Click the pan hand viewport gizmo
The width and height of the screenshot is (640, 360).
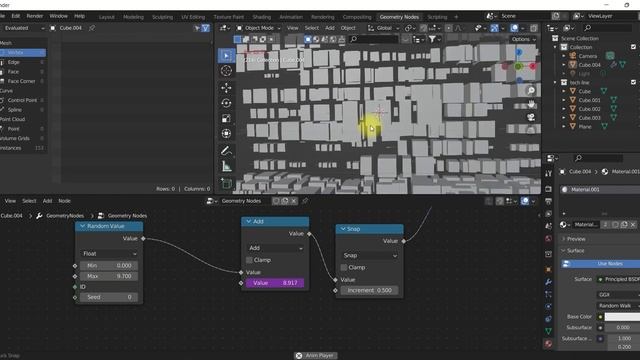[x=531, y=104]
